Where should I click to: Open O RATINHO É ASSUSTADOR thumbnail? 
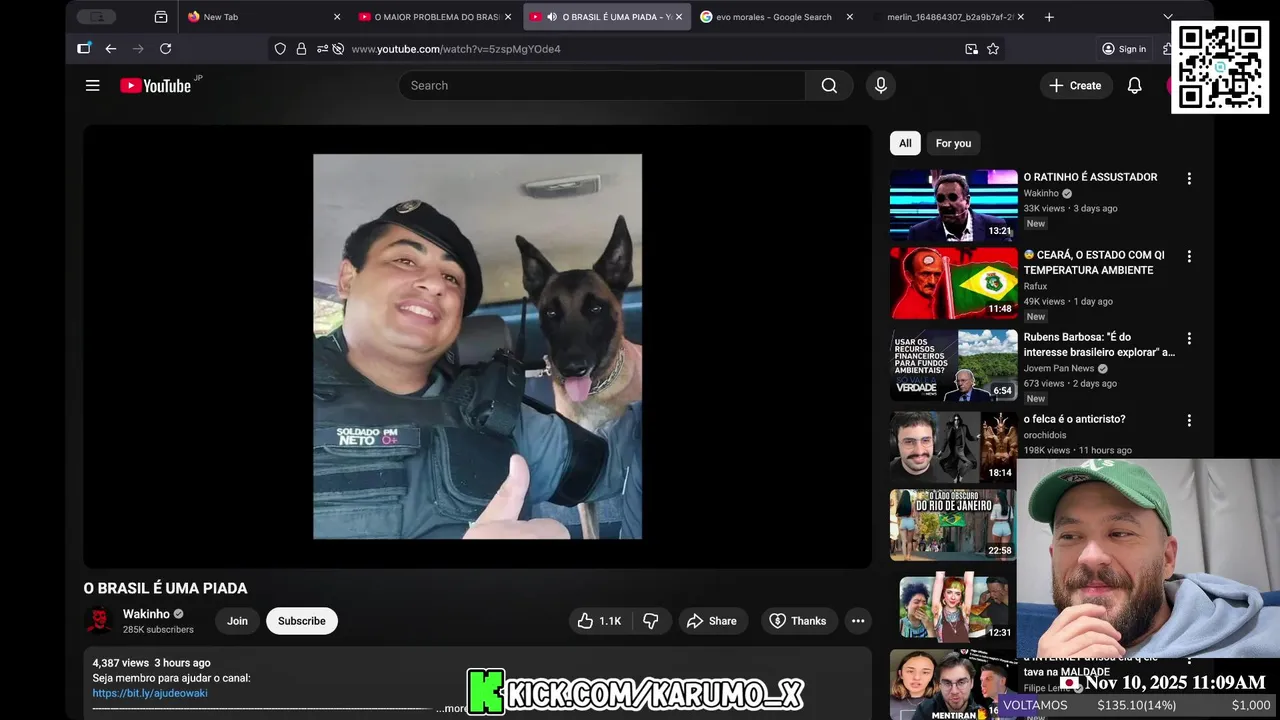[x=954, y=205]
